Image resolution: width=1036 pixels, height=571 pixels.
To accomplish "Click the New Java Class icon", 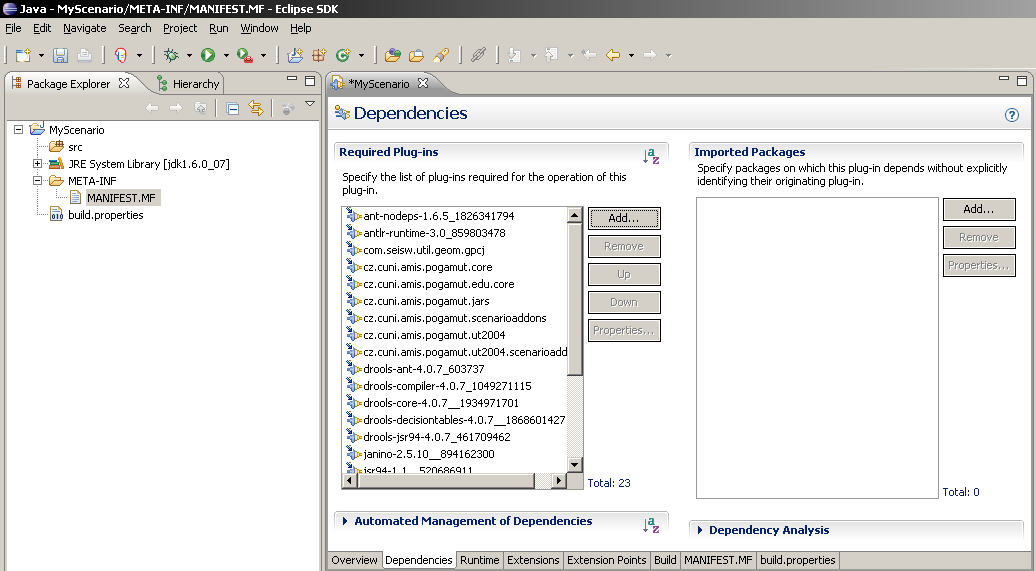I will pos(343,56).
